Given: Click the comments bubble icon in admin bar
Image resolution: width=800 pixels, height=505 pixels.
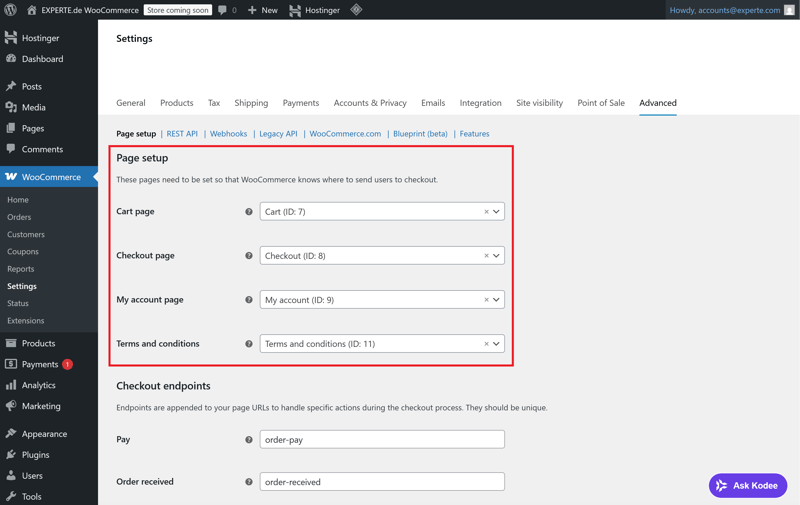Looking at the screenshot, I should [223, 10].
